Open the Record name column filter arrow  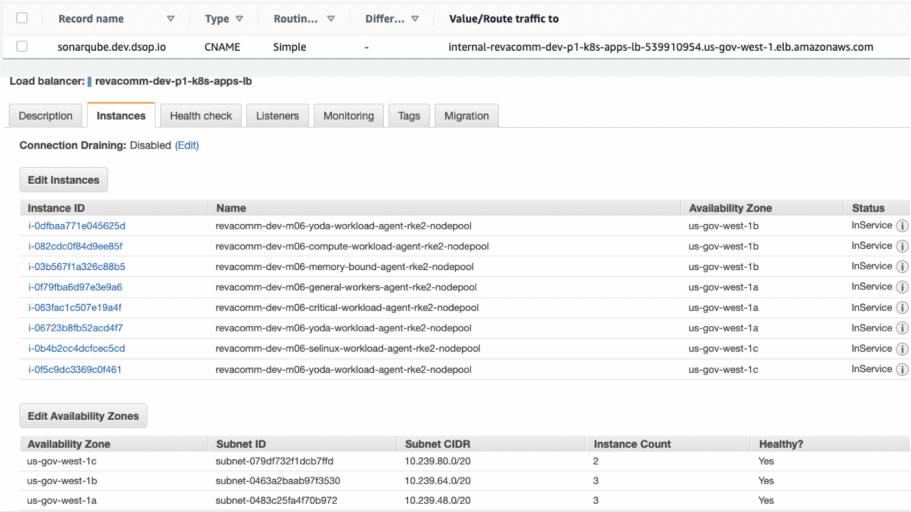click(170, 19)
